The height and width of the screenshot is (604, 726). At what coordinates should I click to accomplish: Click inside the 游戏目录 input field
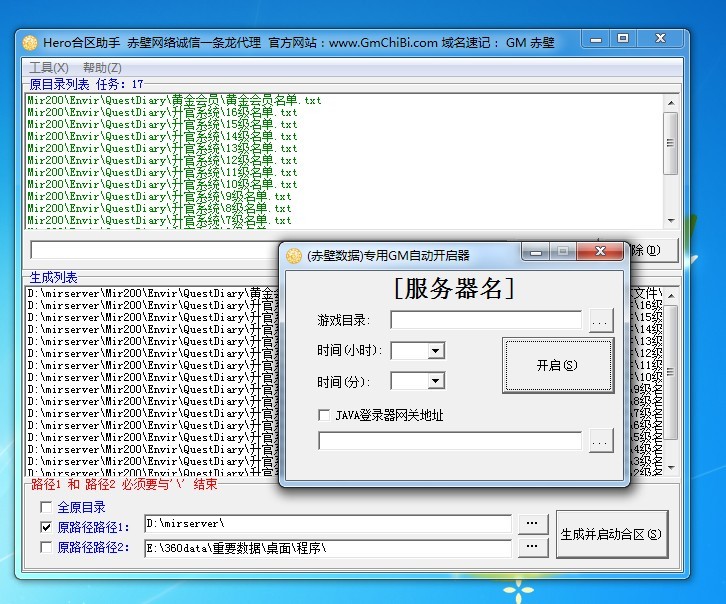485,321
